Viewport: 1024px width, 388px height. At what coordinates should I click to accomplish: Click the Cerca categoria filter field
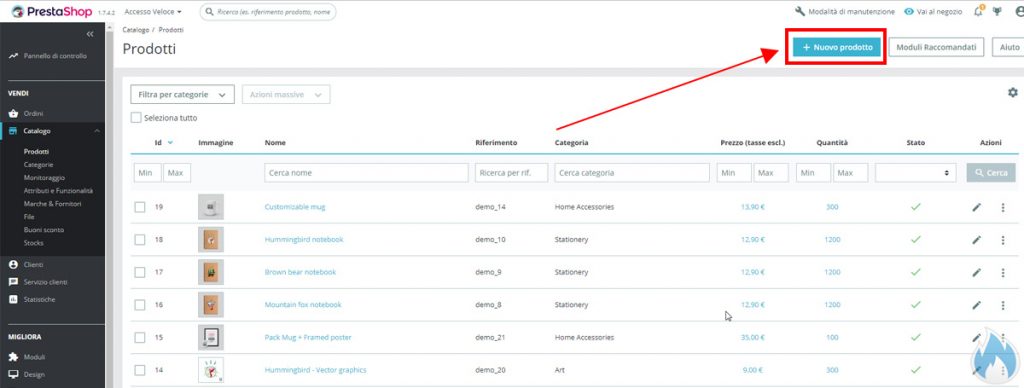(632, 172)
